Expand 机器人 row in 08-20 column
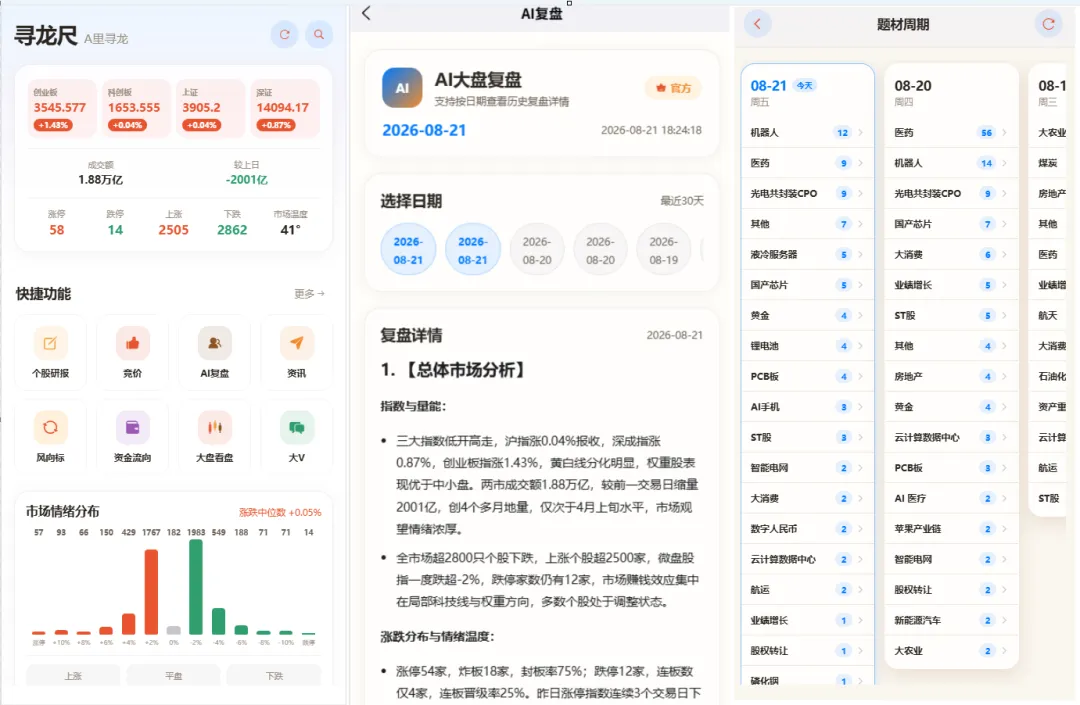 pyautogui.click(x=951, y=163)
